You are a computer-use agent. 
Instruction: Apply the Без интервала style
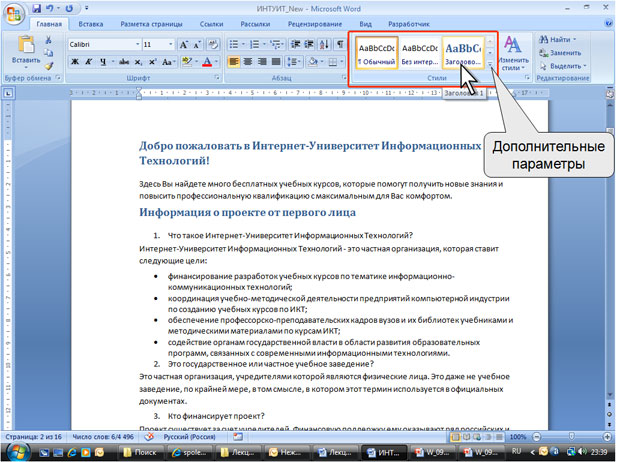coord(420,53)
